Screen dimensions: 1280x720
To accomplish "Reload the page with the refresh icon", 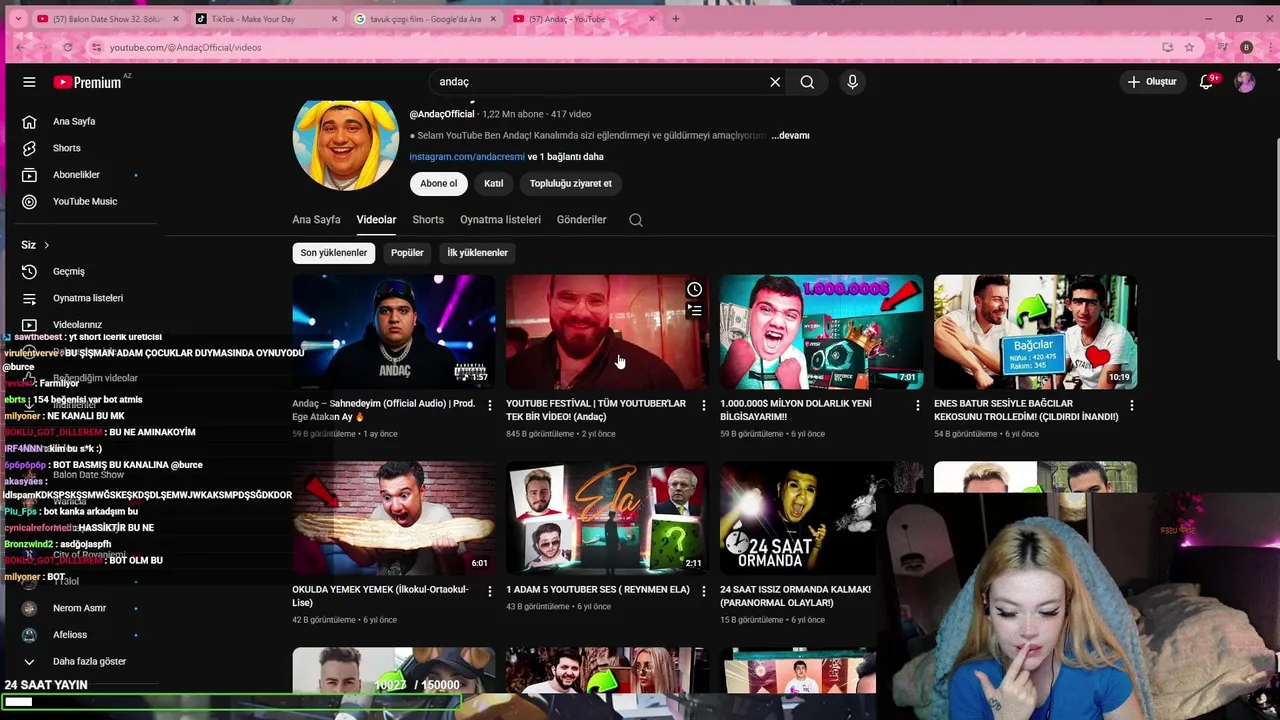I will tap(67, 47).
